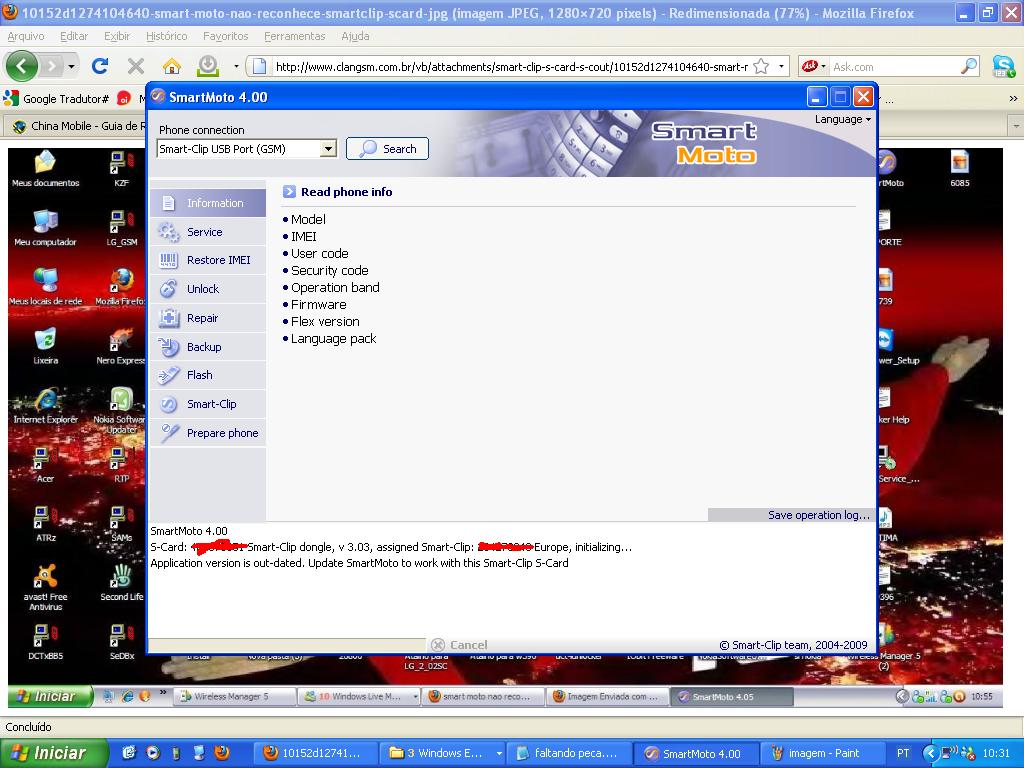
Task: Click the IMEI entry in phone info
Action: point(304,236)
